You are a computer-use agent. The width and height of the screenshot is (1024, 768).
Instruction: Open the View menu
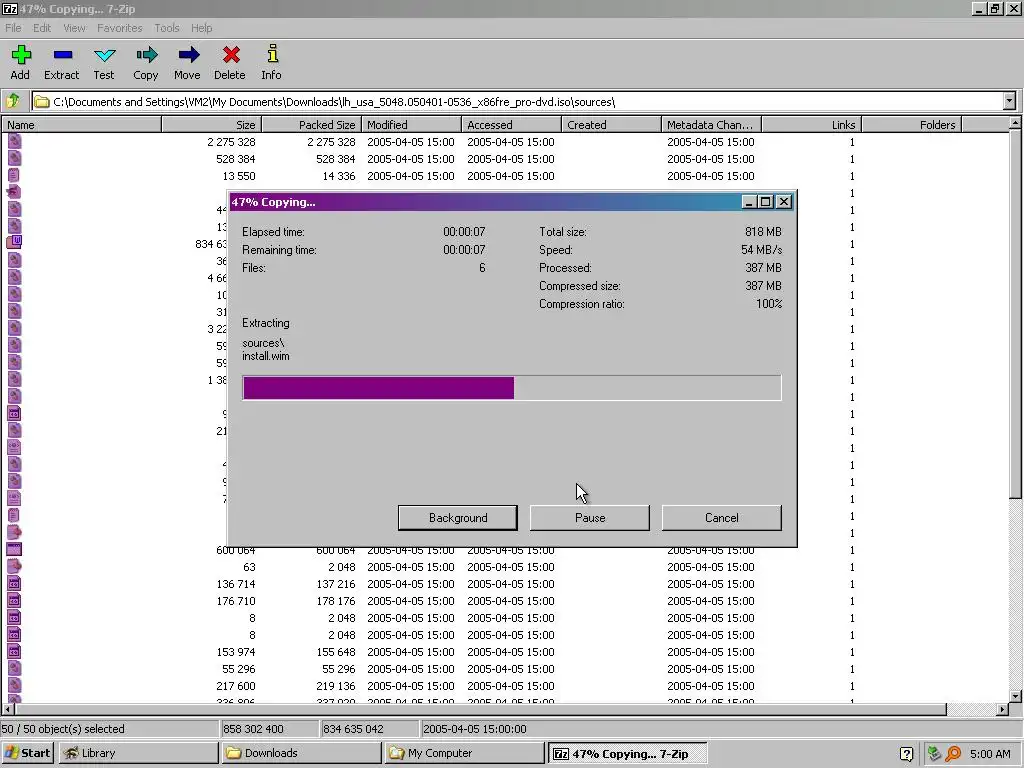click(74, 28)
